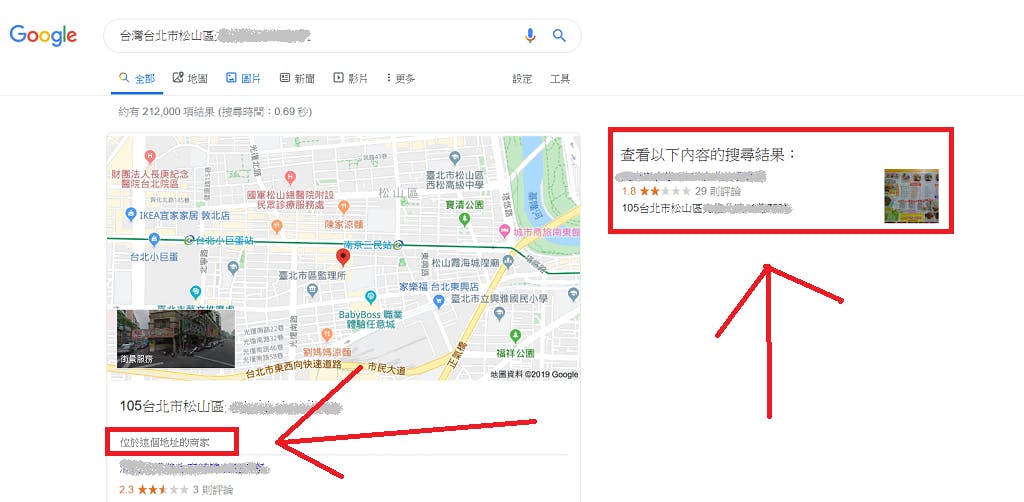Click the 福祥公園 park marker
This screenshot has height=502, width=1024.
(515, 337)
